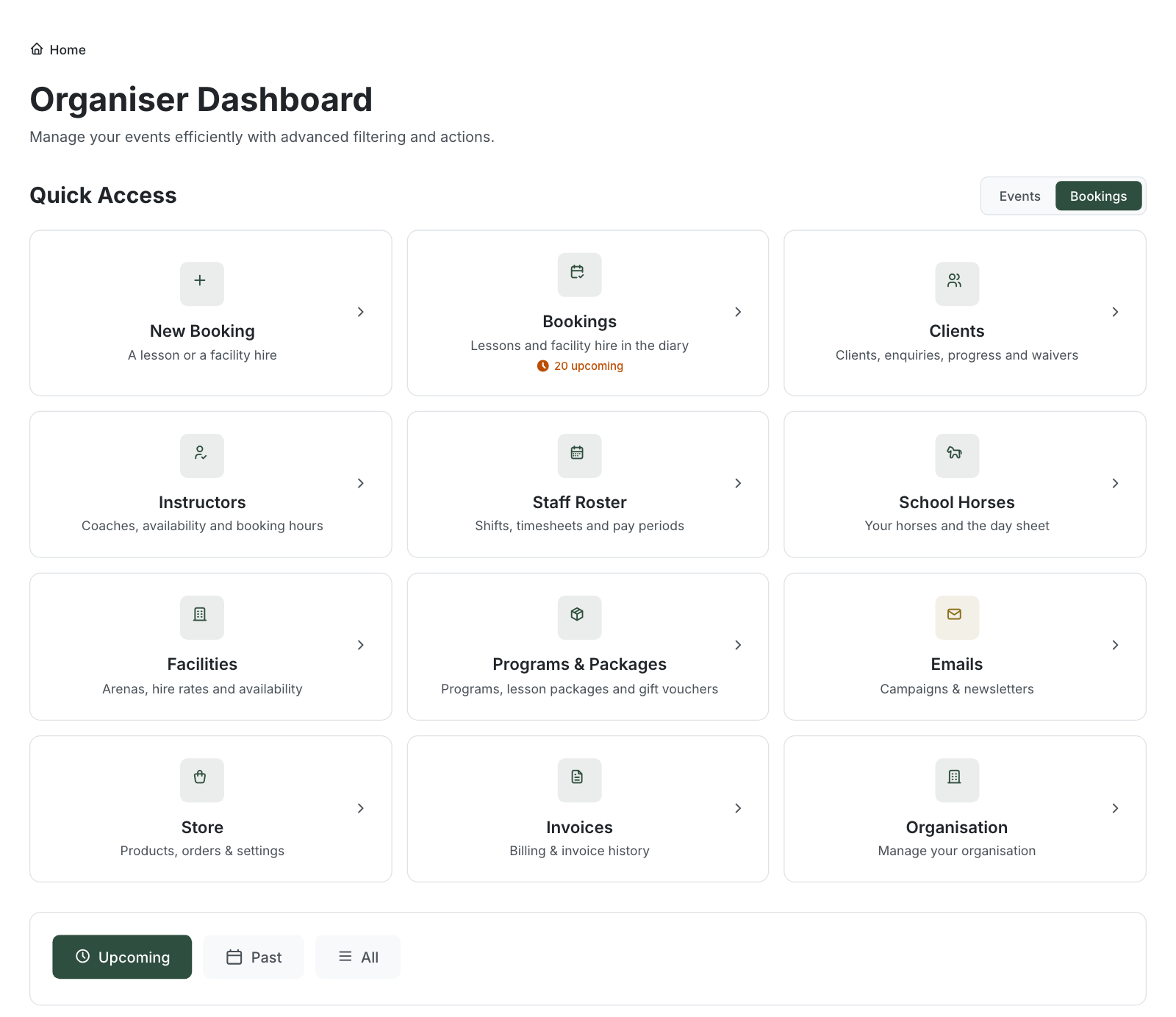Click the document icon on Invoices card
The image size is (1176, 1017).
tap(578, 777)
